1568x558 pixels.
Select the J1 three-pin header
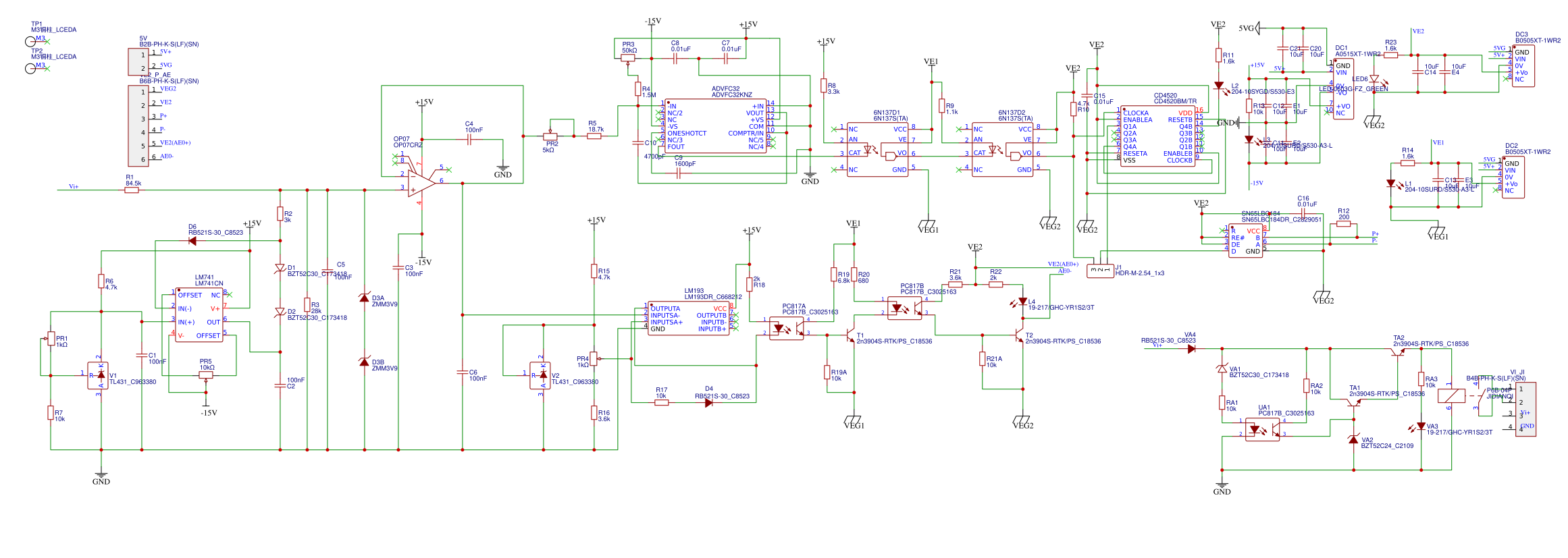1101,271
